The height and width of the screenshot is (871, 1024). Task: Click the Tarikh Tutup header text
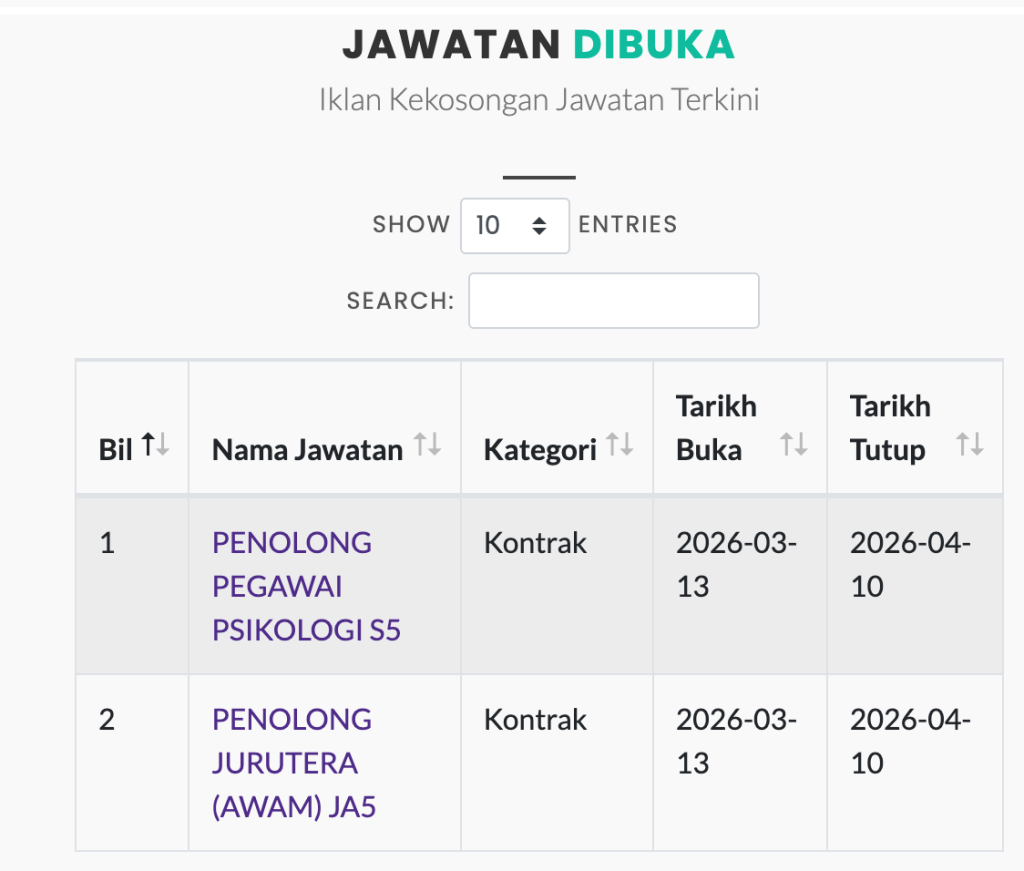890,428
